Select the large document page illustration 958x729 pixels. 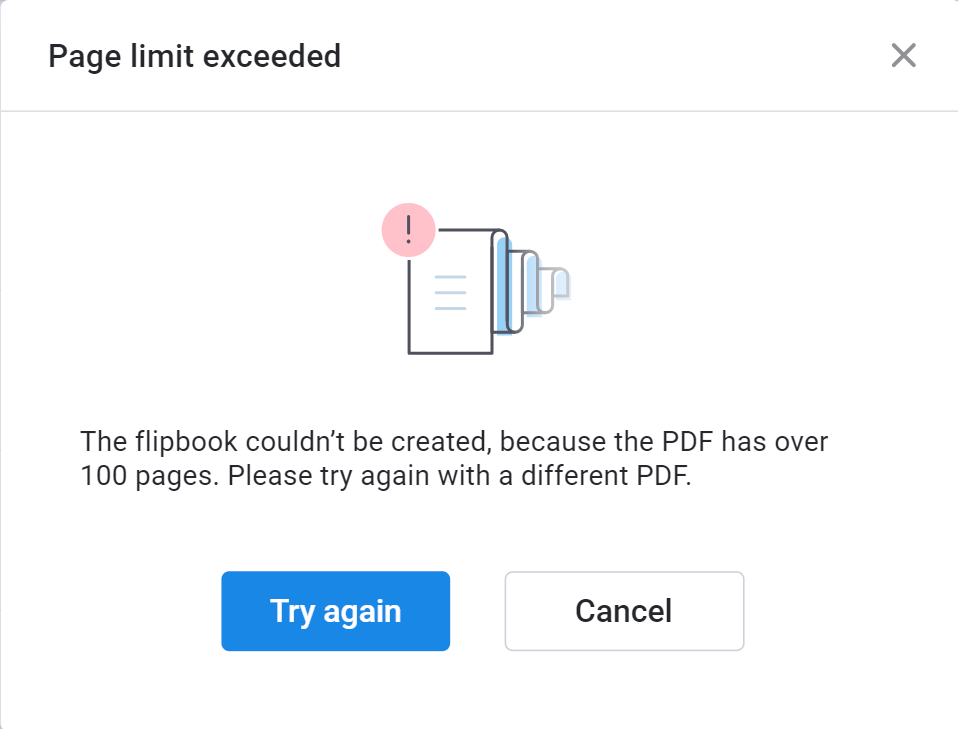[x=451, y=292]
